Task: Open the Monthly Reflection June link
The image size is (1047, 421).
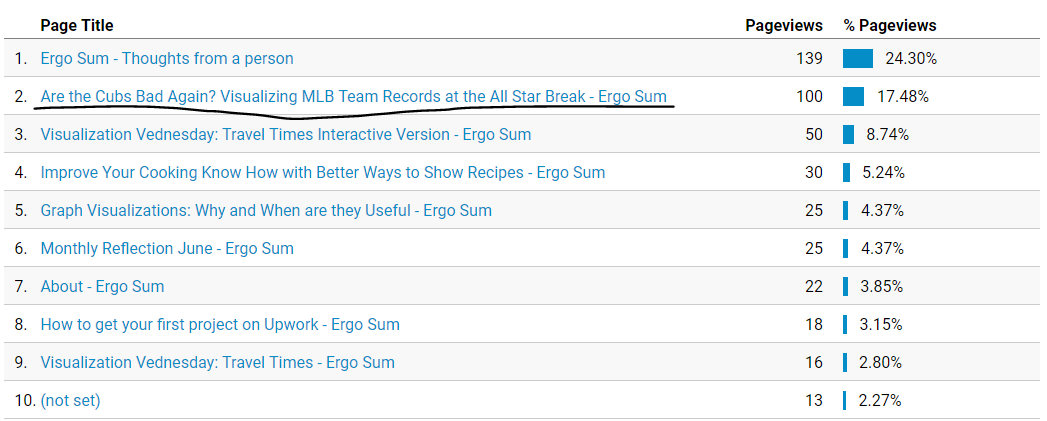Action: tap(167, 249)
